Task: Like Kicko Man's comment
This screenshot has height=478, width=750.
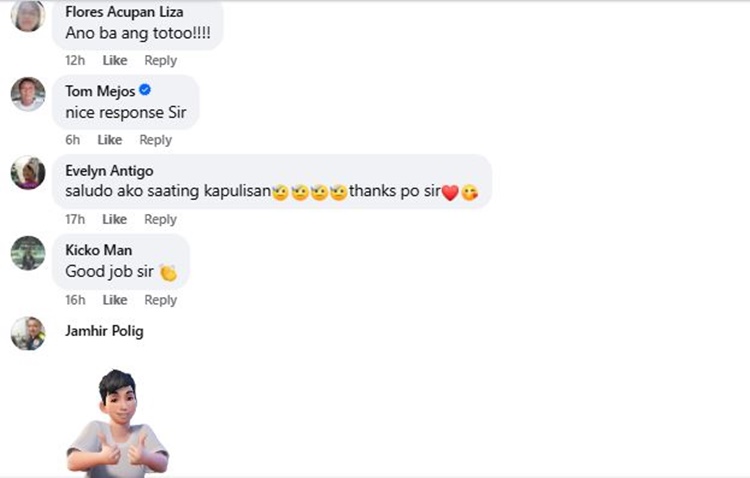Action: (115, 300)
